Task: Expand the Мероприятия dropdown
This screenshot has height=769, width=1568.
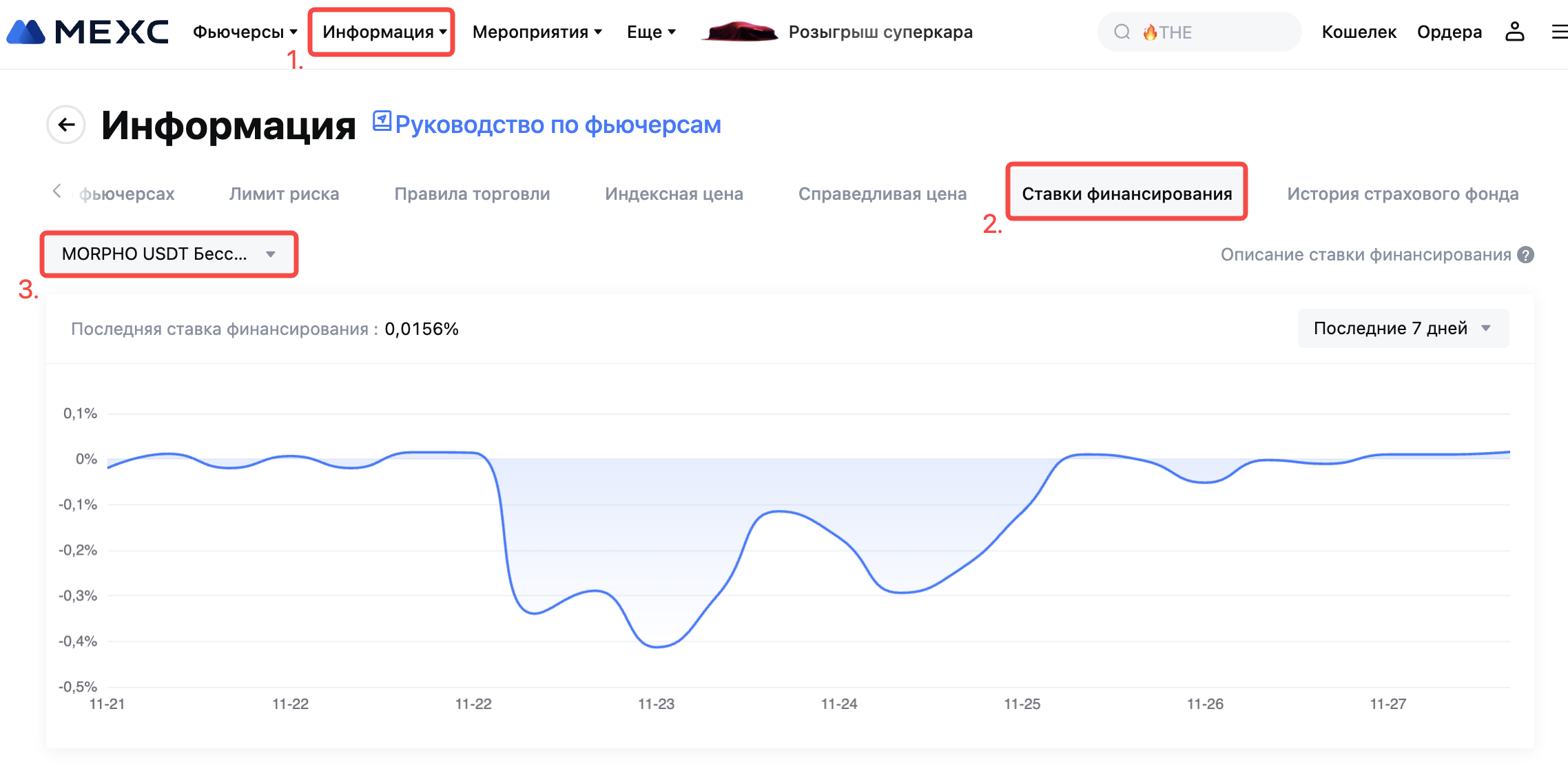Action: (x=537, y=32)
